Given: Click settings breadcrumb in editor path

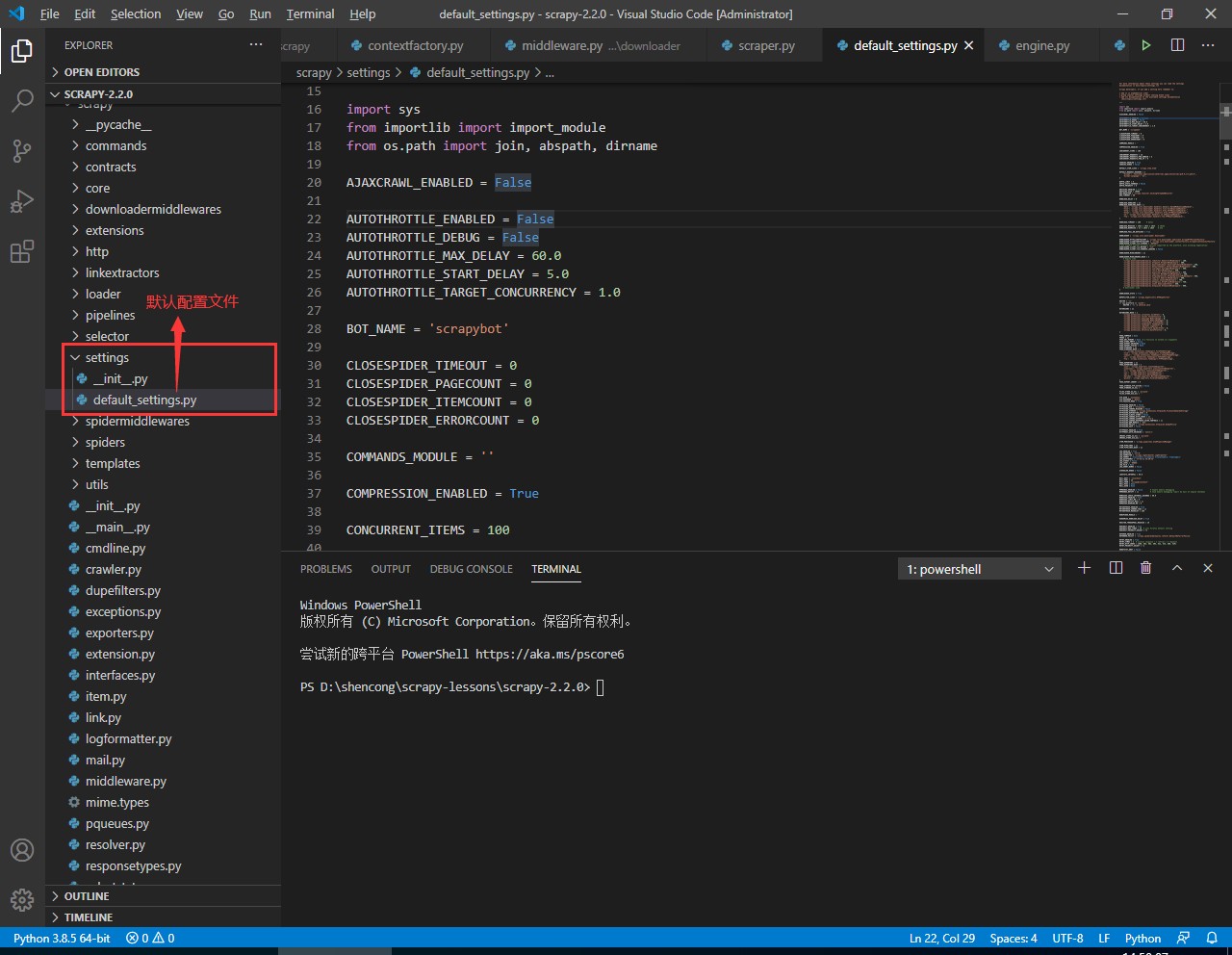Looking at the screenshot, I should 369,72.
